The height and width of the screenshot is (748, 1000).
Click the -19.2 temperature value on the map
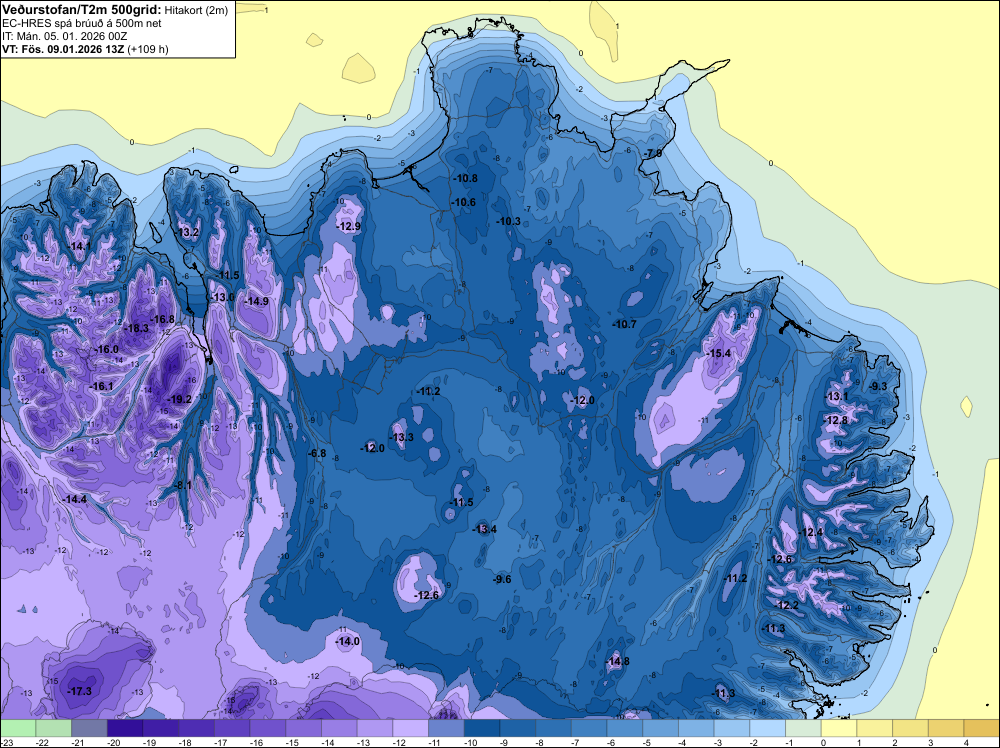click(179, 399)
